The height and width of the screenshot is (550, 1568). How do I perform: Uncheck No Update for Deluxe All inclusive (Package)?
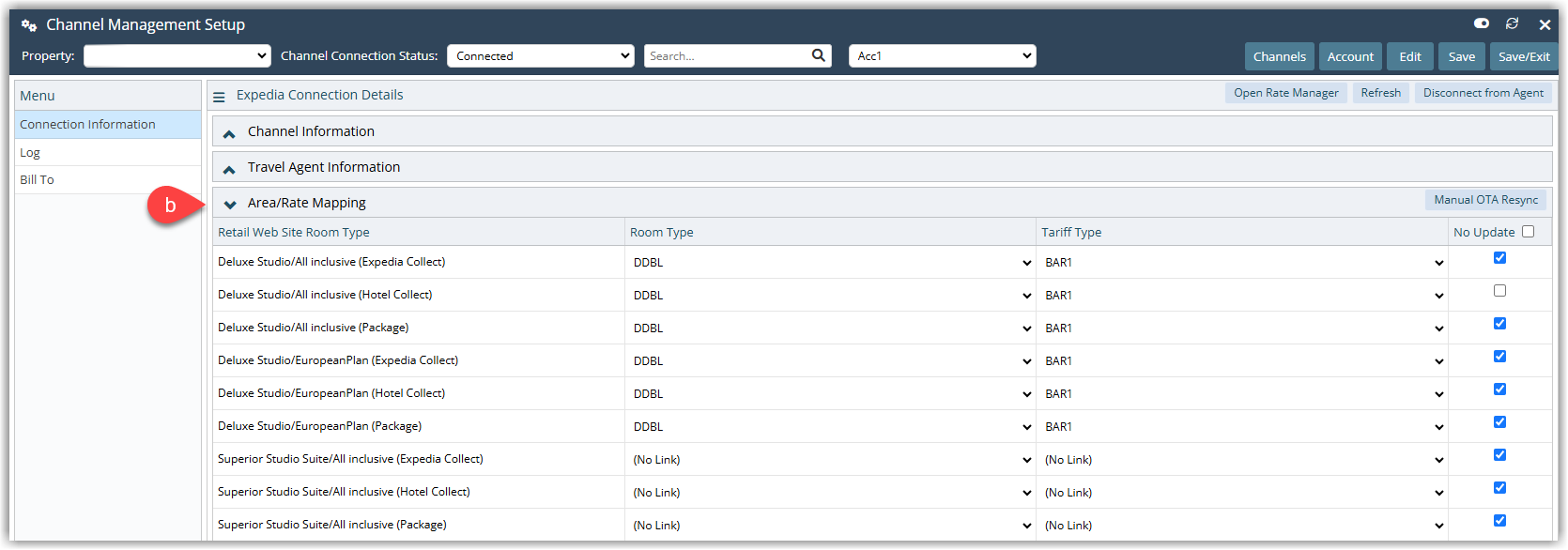pos(1499,324)
